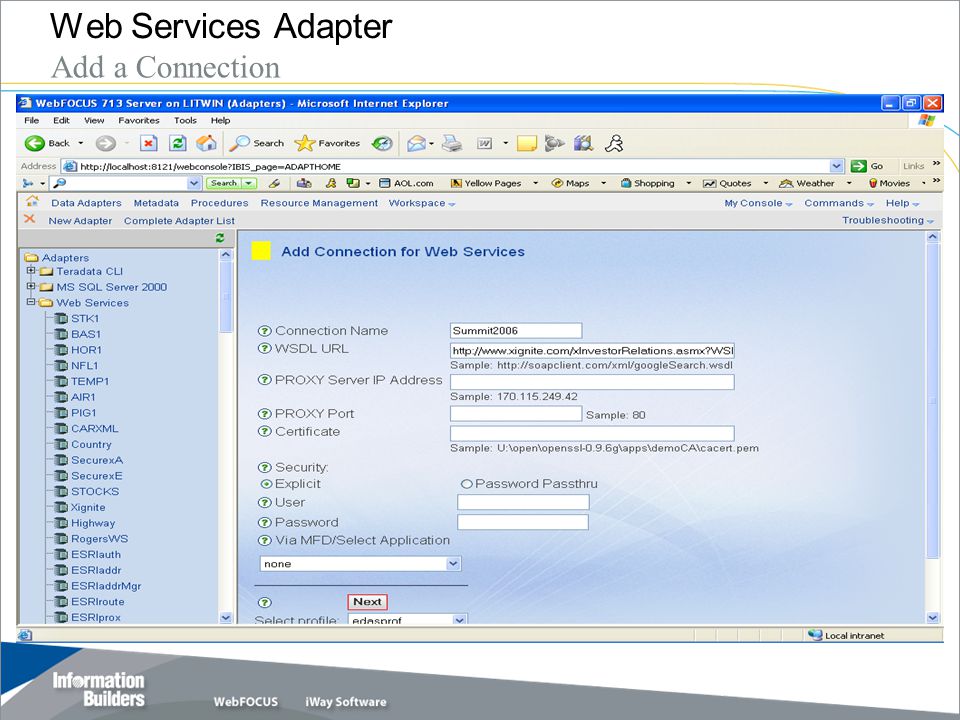
Task: Click the Certificate input field
Action: (592, 433)
